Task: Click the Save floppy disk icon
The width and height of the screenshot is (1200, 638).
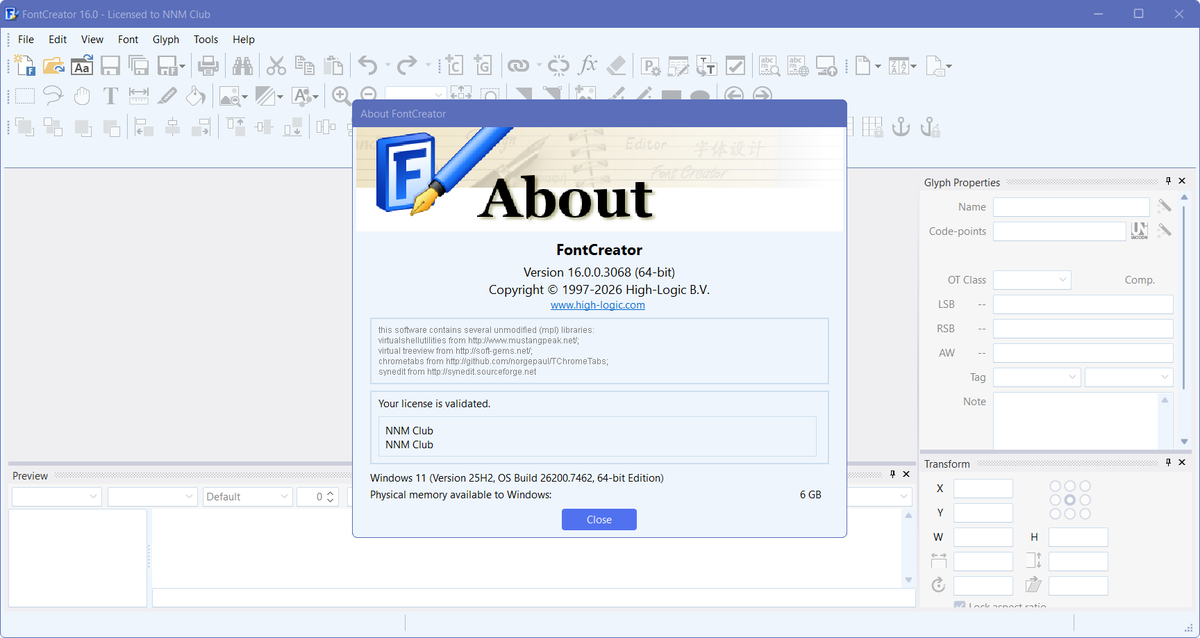Action: tap(110, 66)
